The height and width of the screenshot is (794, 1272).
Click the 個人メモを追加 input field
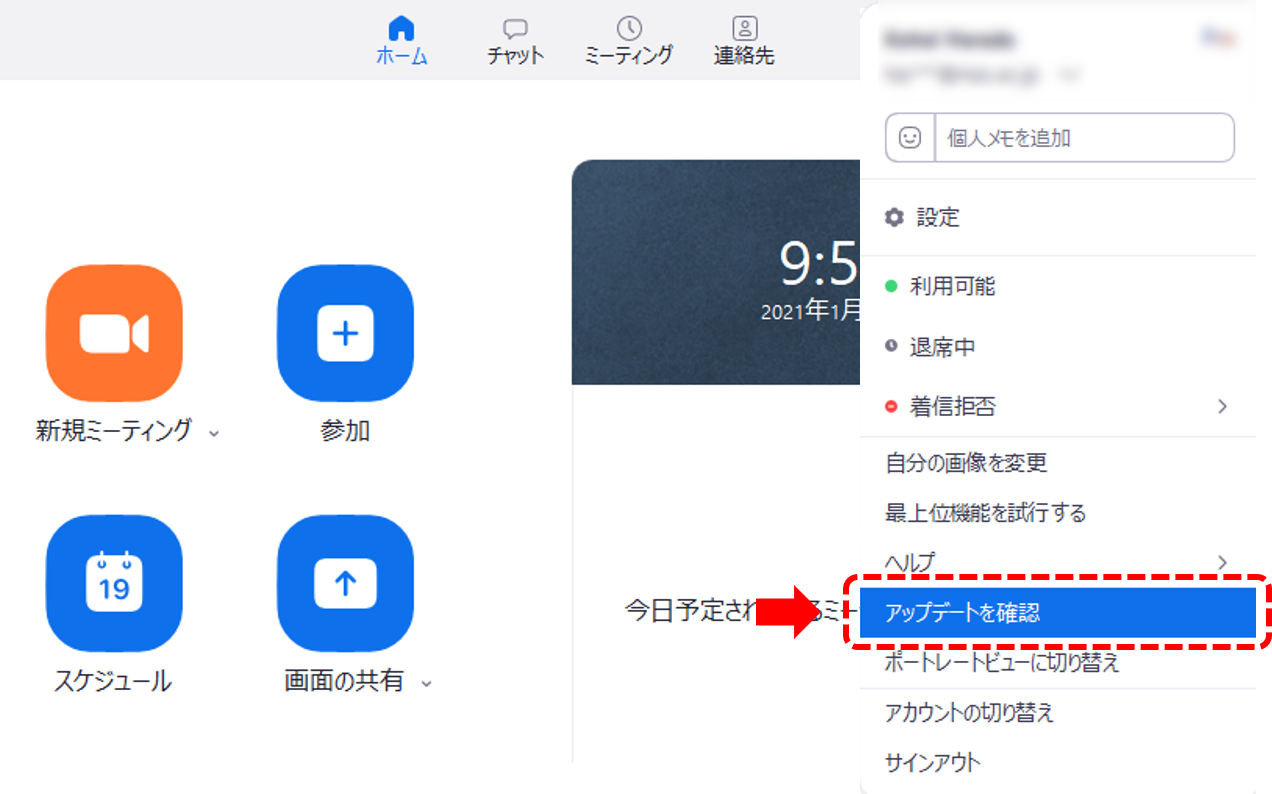click(x=1083, y=138)
